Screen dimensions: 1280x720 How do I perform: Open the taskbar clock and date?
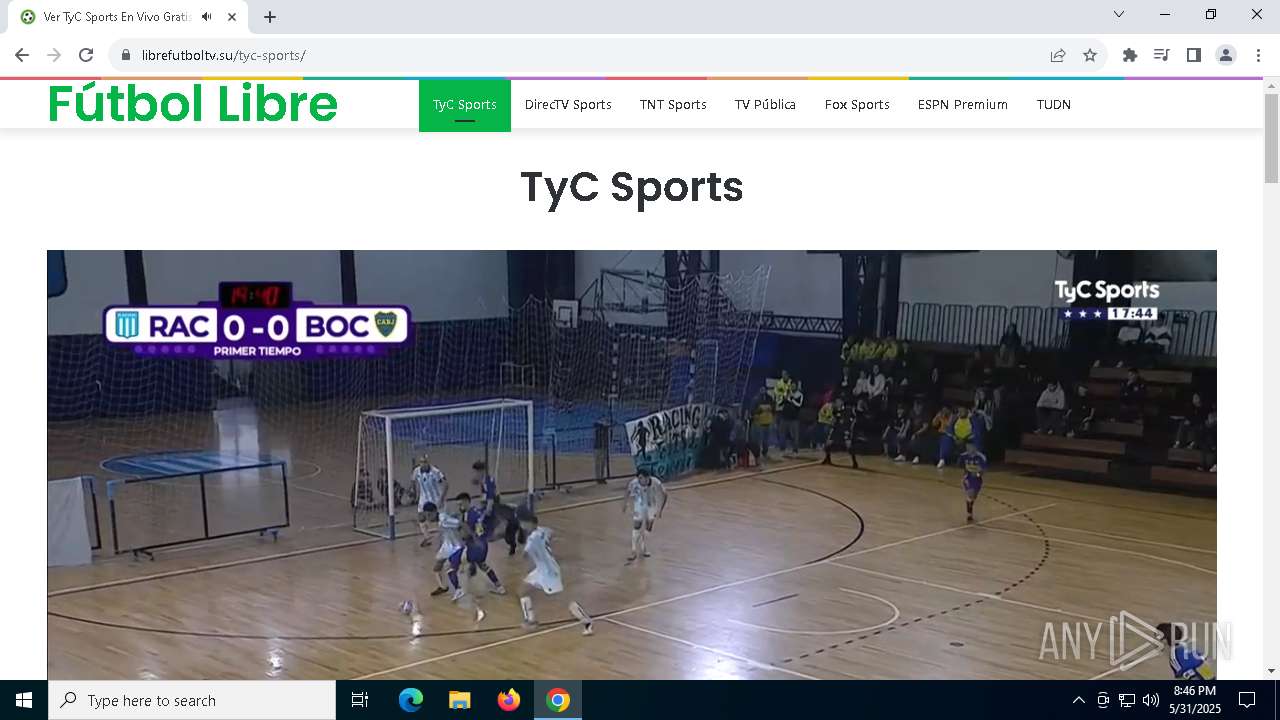pyautogui.click(x=1195, y=700)
